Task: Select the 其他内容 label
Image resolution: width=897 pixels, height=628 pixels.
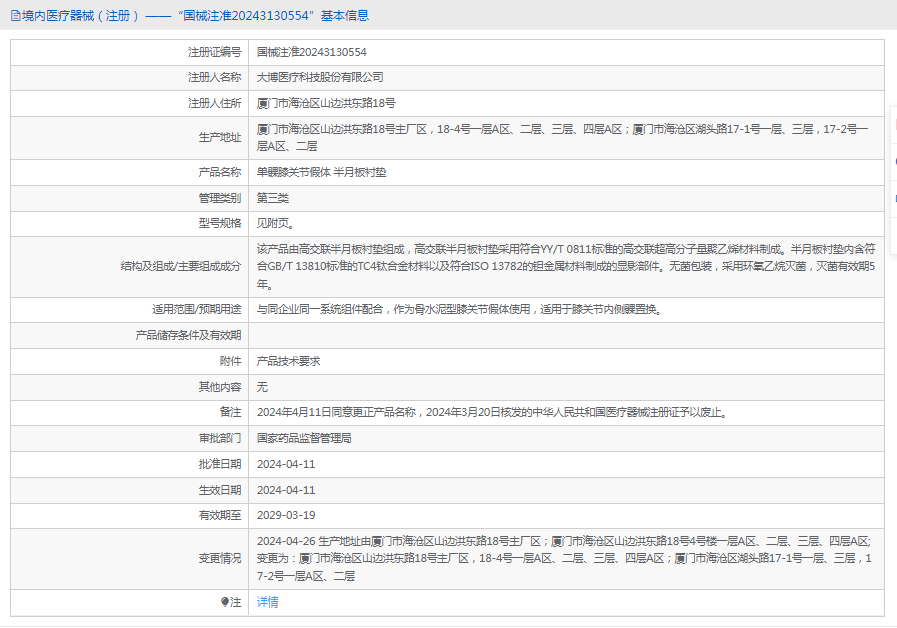Action: [x=220, y=387]
